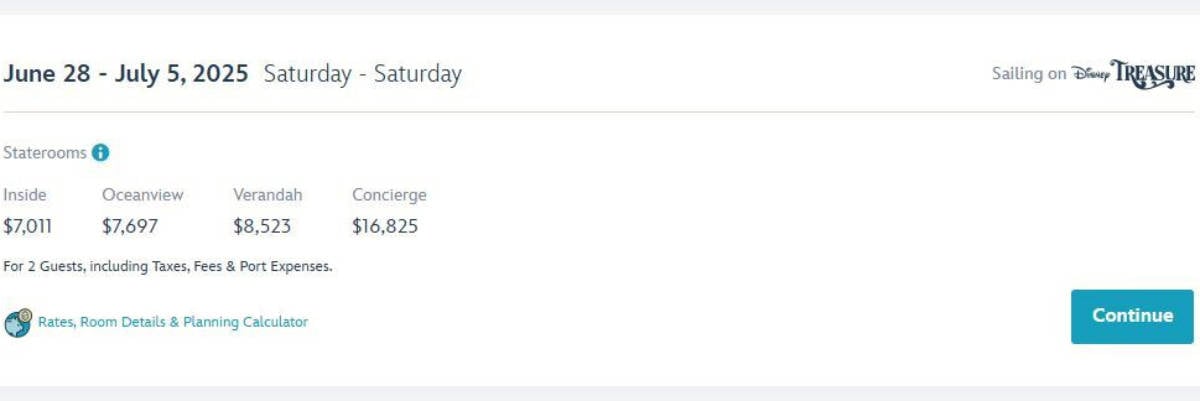Click the $7,697 Oceanview price
Image resolution: width=1200 pixels, height=401 pixels.
(130, 226)
